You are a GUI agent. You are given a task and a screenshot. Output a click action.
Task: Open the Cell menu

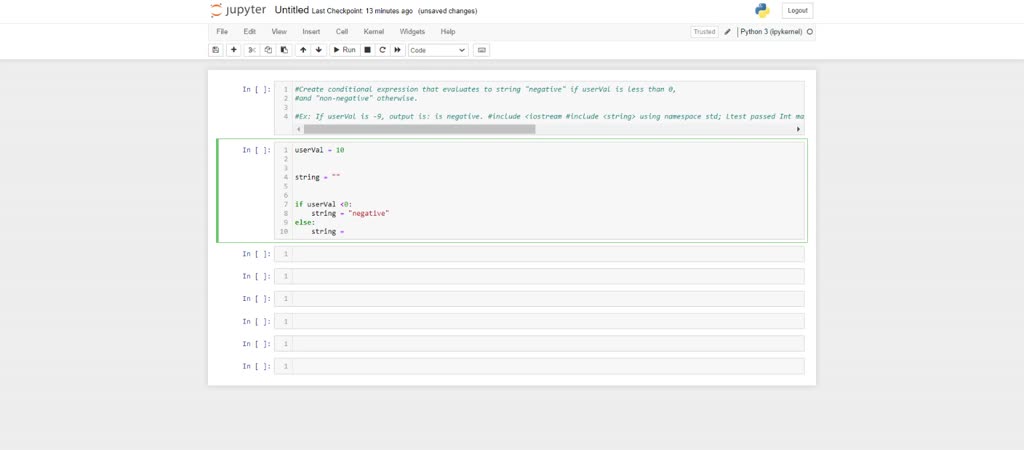click(x=342, y=32)
